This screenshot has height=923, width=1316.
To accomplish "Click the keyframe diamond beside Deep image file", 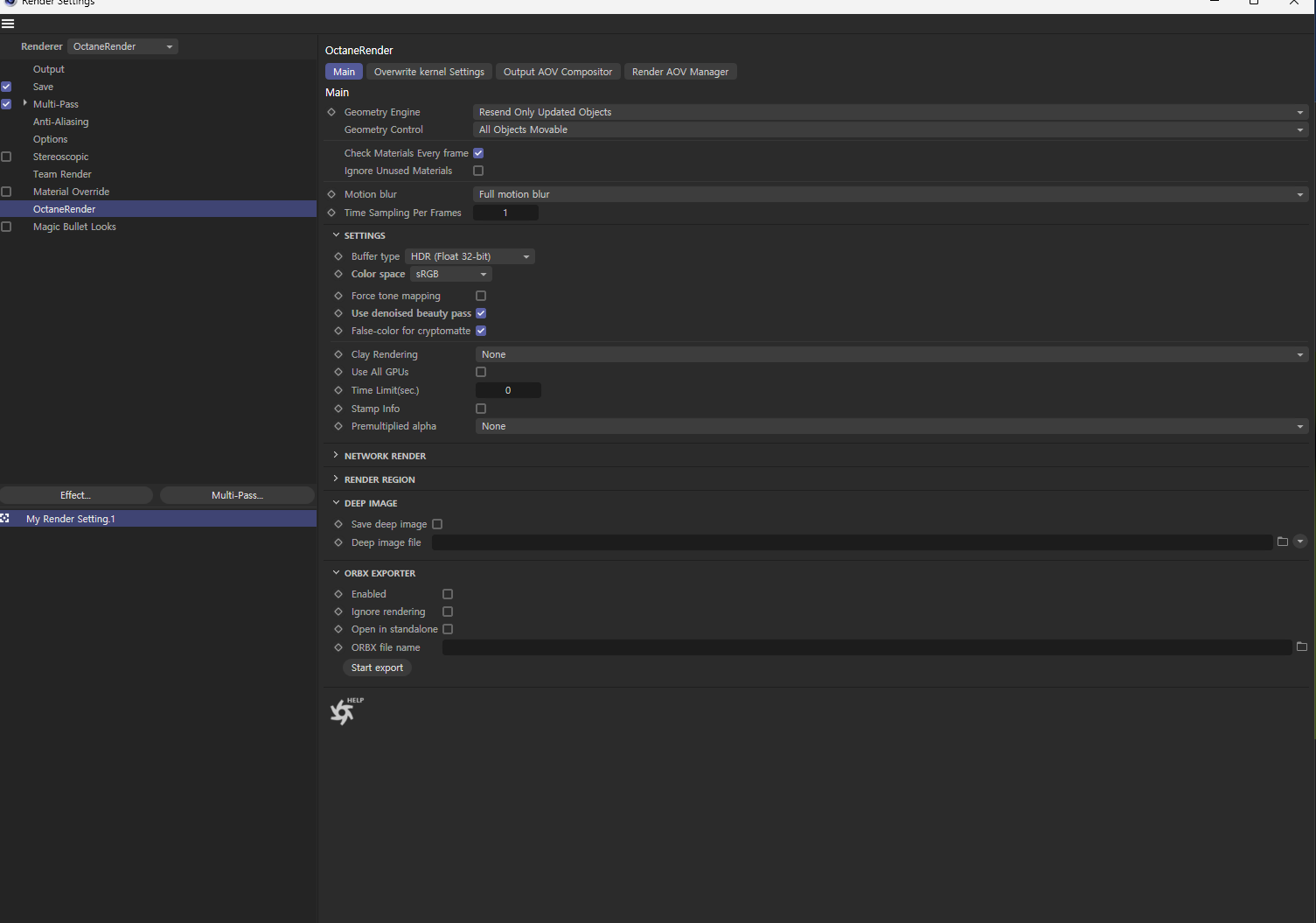I will coord(338,542).
